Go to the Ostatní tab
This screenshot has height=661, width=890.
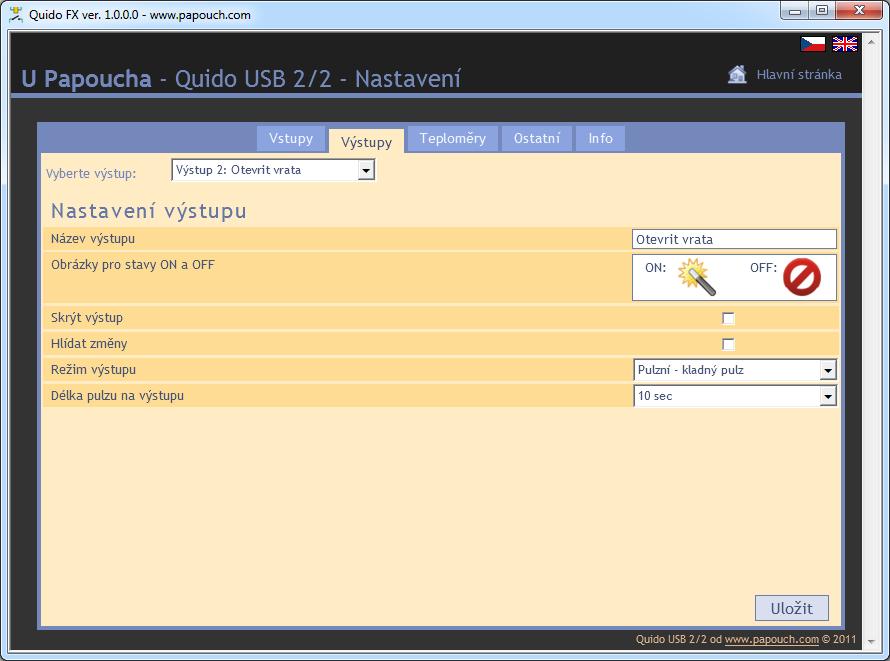pos(536,138)
